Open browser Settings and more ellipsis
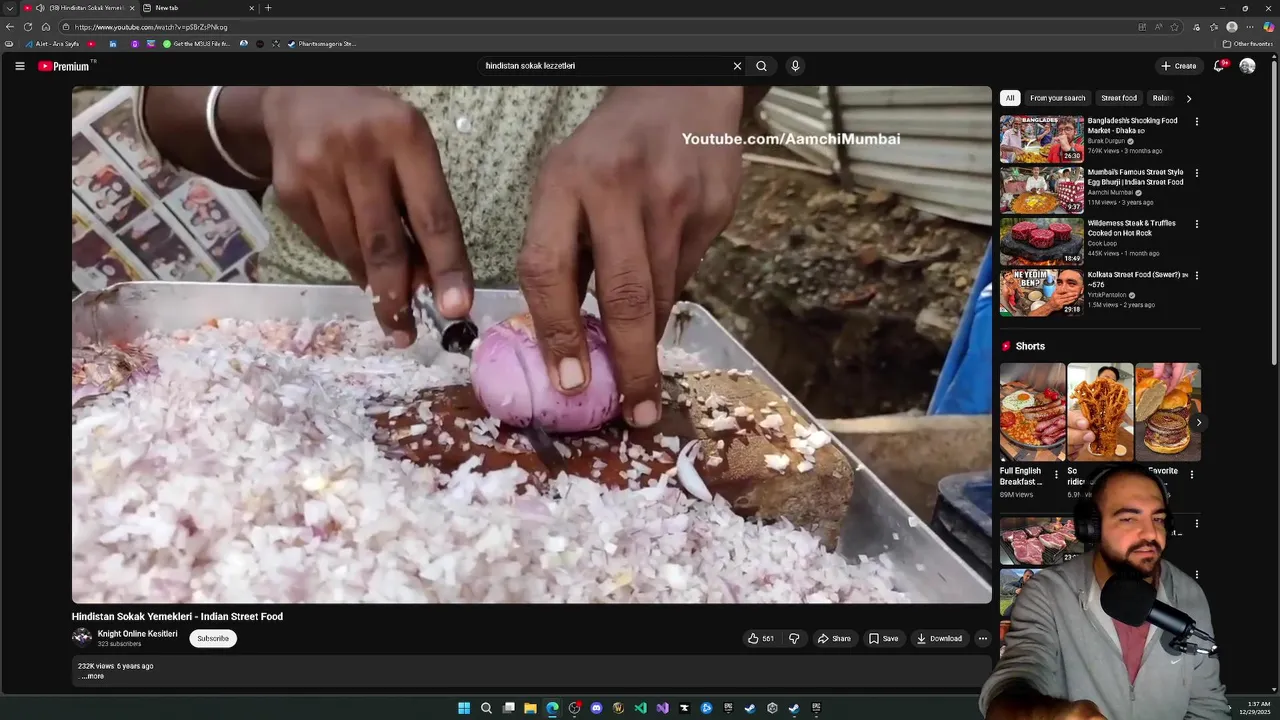The height and width of the screenshot is (720, 1280). pyautogui.click(x=1250, y=27)
